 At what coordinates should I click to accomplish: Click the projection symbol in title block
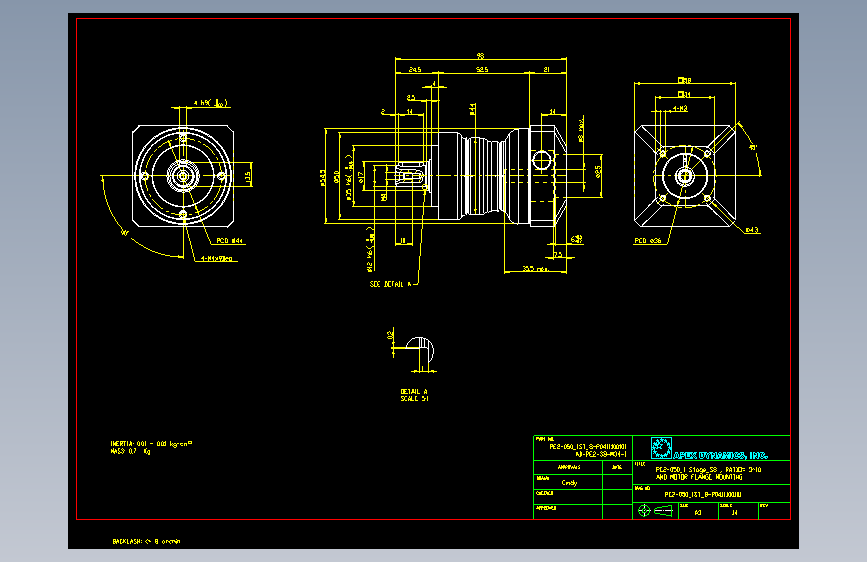click(655, 511)
